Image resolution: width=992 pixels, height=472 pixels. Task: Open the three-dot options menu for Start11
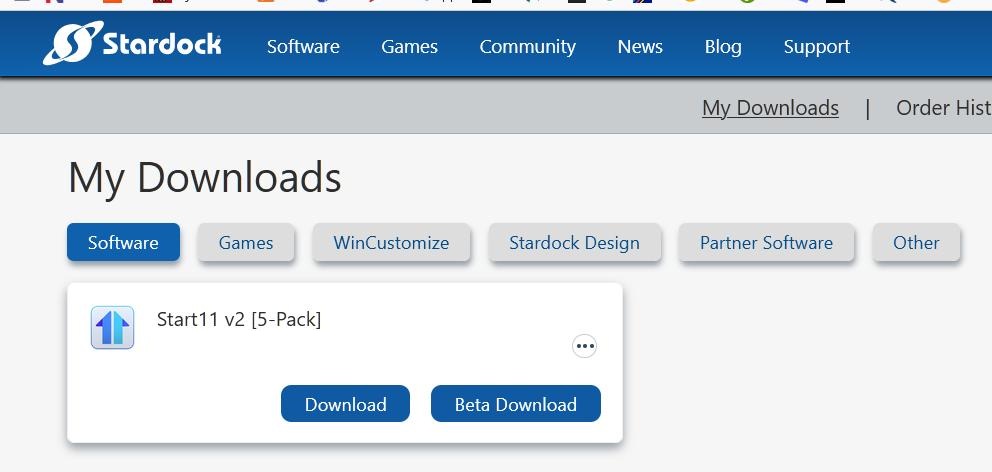pos(584,346)
